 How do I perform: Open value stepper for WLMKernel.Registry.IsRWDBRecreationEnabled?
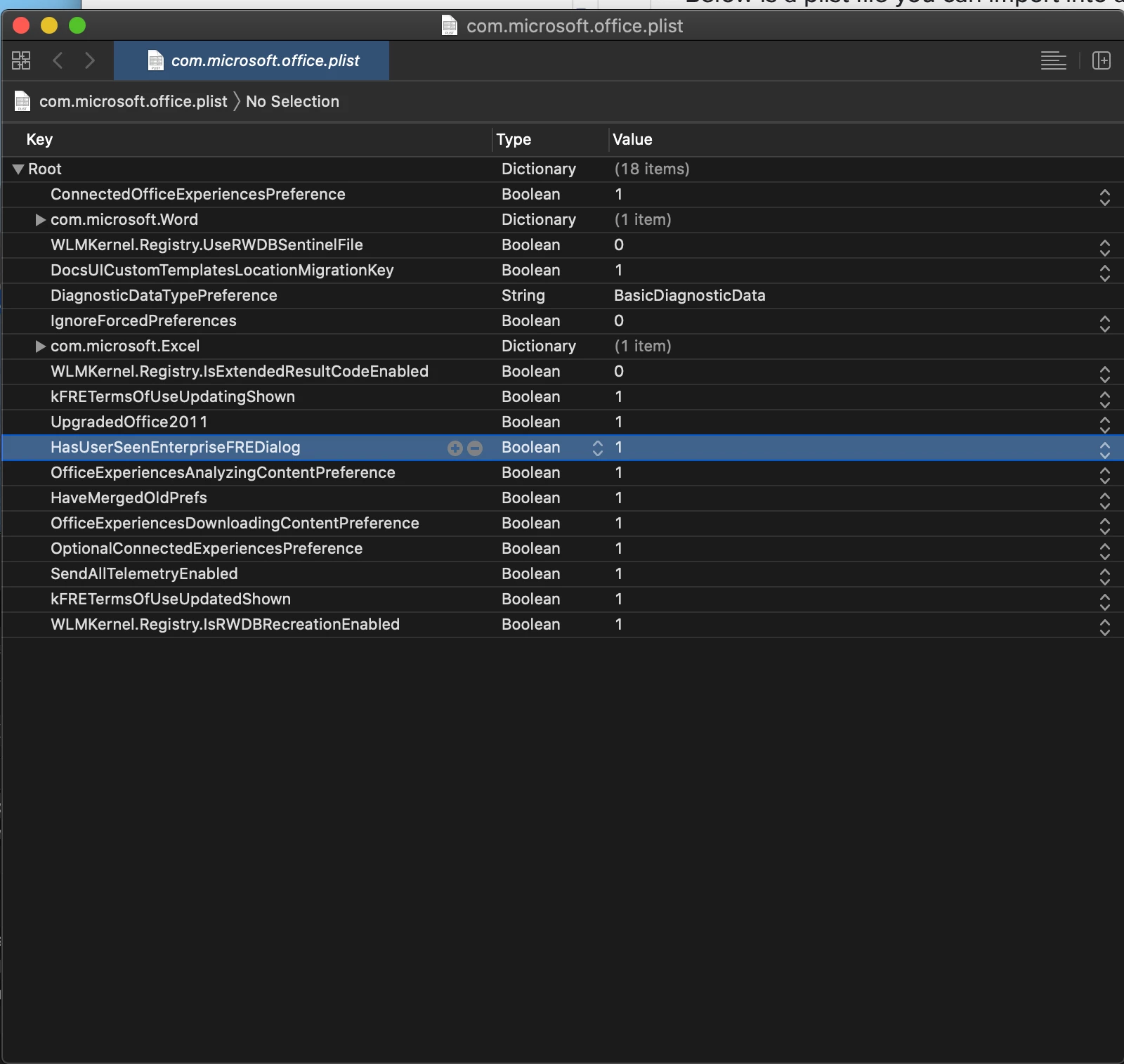click(1105, 627)
